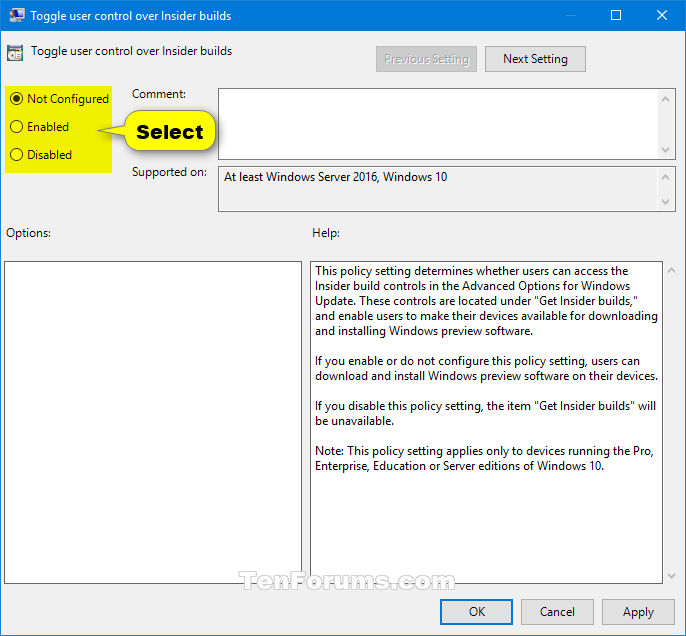Click the Next Setting button
The width and height of the screenshot is (686, 636).
coord(535,59)
